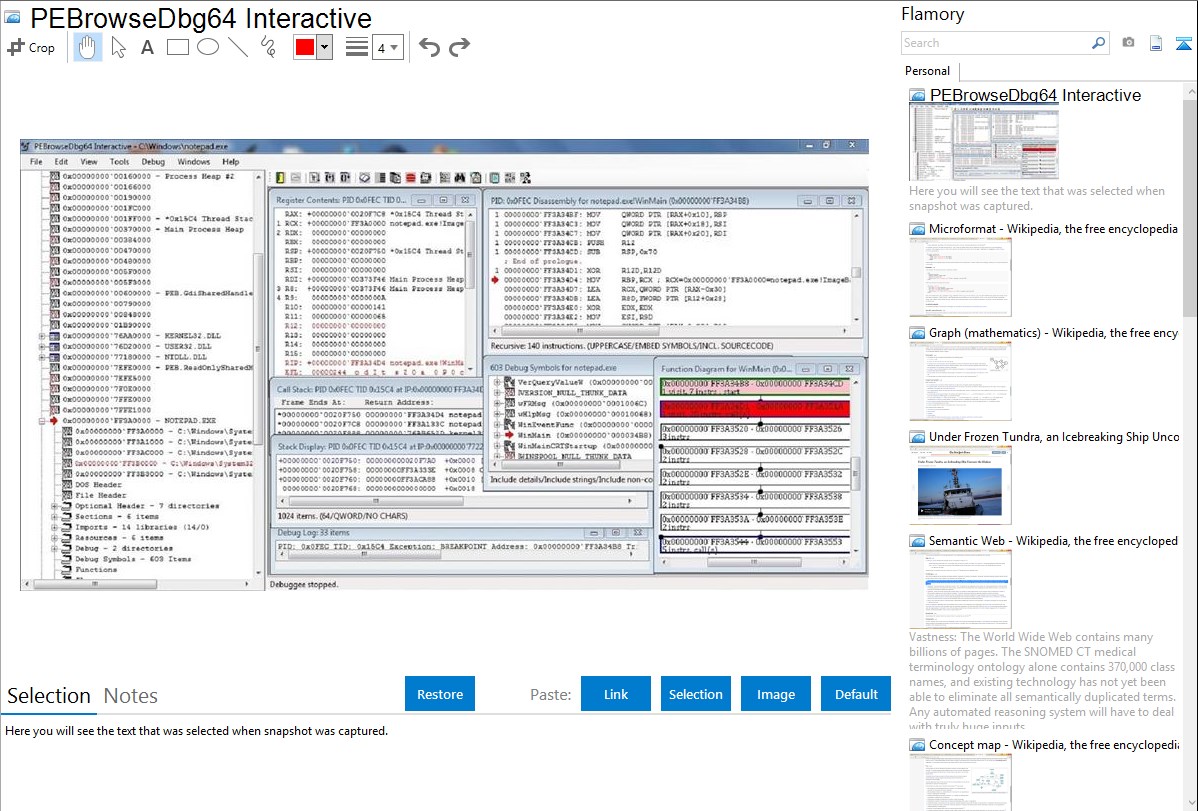Activate the hand pan tool
This screenshot has width=1198, height=811.
point(87,47)
